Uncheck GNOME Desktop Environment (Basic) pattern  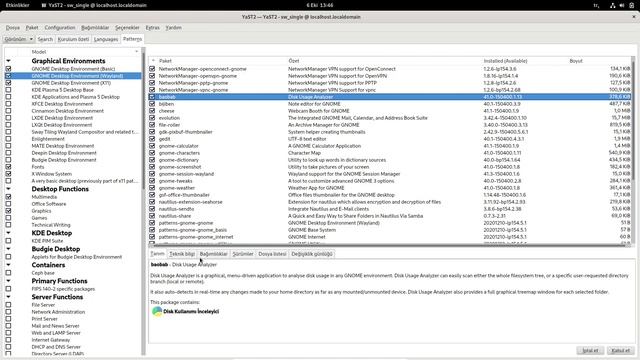coord(9,69)
